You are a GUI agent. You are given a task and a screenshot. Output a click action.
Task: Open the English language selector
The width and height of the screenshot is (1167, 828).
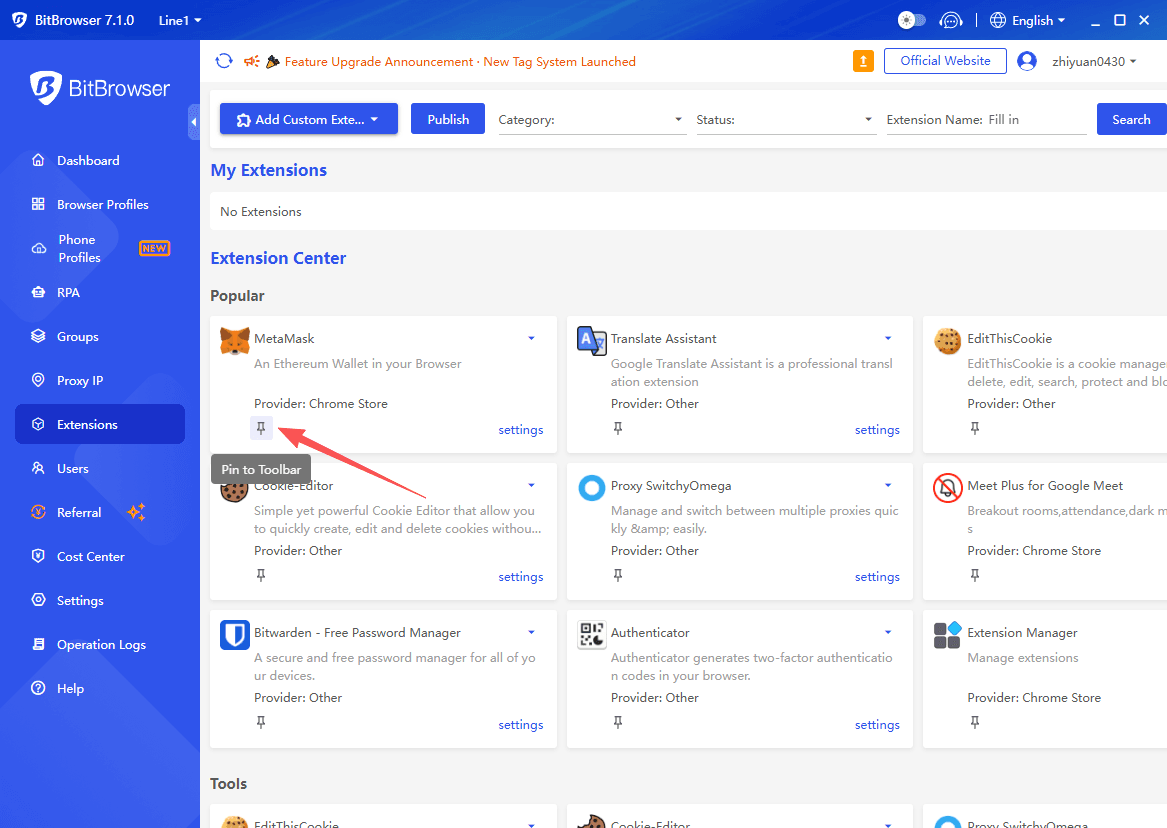[x=1027, y=19]
